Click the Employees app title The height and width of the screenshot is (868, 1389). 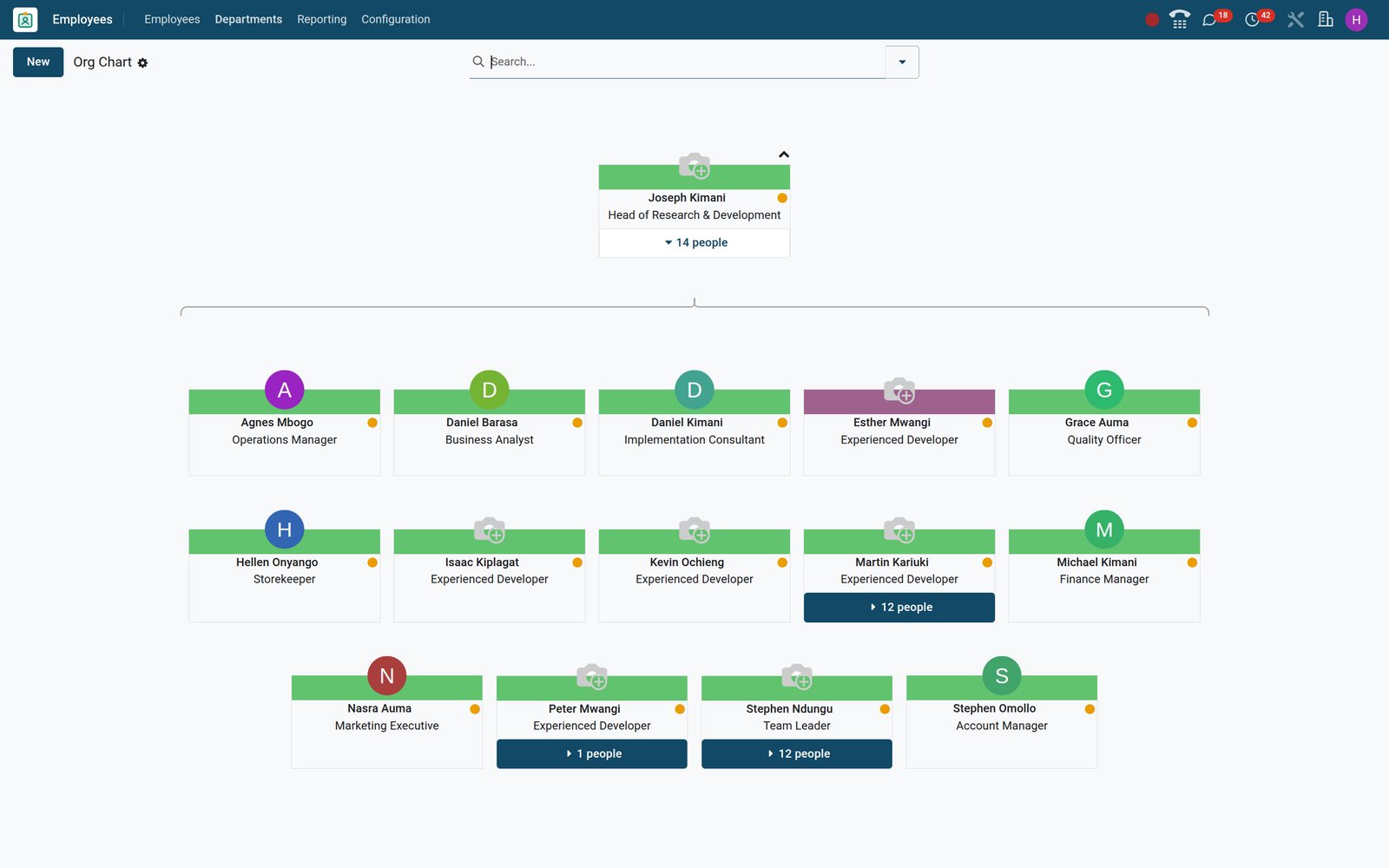[x=82, y=19]
